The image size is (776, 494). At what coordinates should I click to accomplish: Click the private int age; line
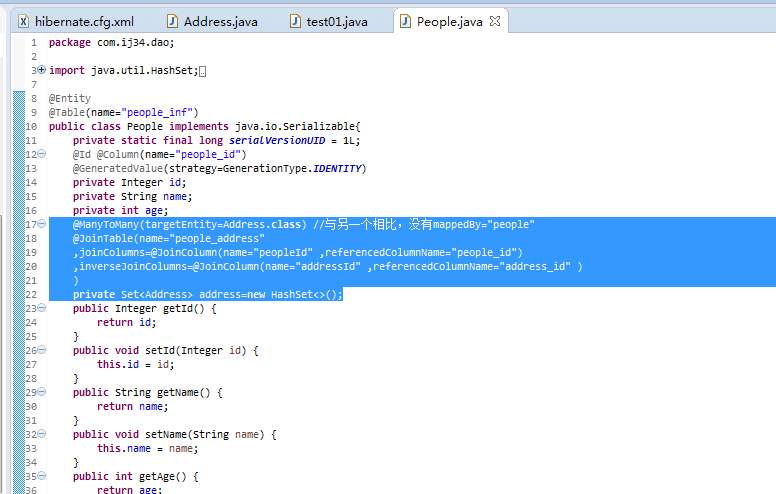coord(120,211)
